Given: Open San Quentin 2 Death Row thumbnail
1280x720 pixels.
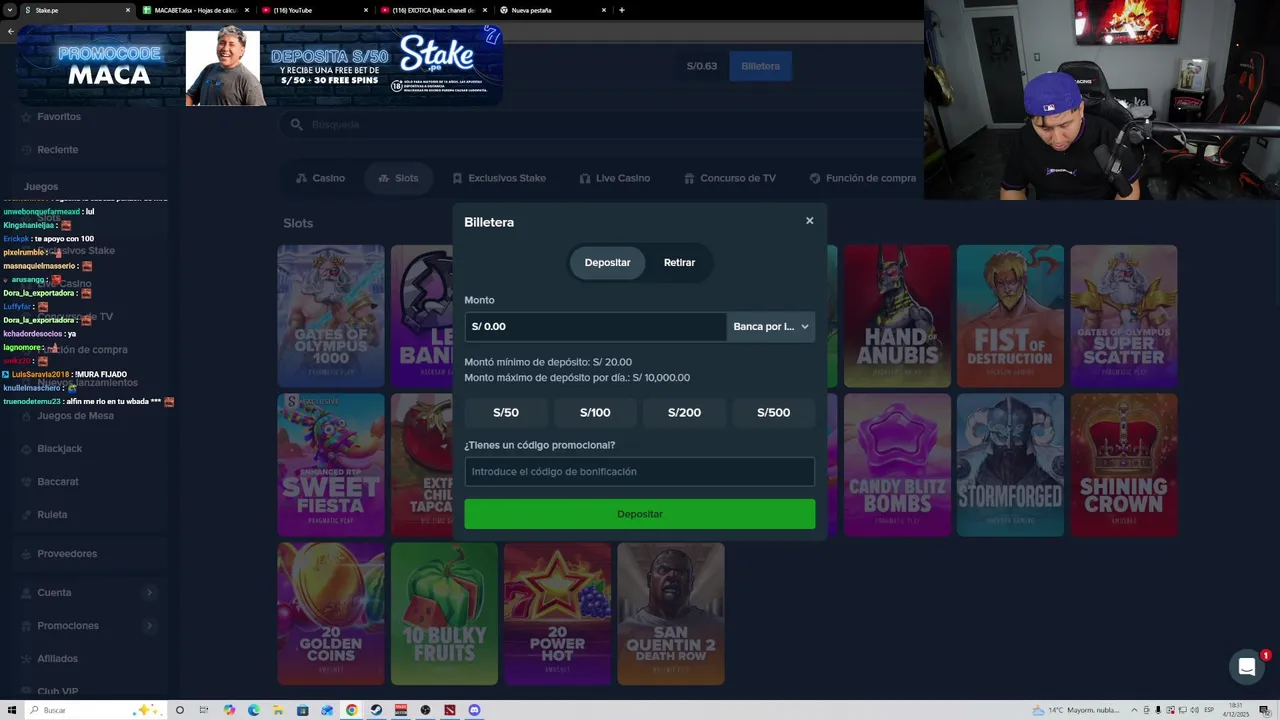Looking at the screenshot, I should pyautogui.click(x=671, y=614).
